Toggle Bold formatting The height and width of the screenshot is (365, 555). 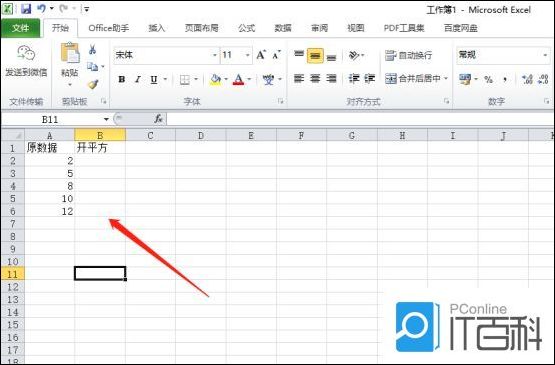(x=121, y=79)
